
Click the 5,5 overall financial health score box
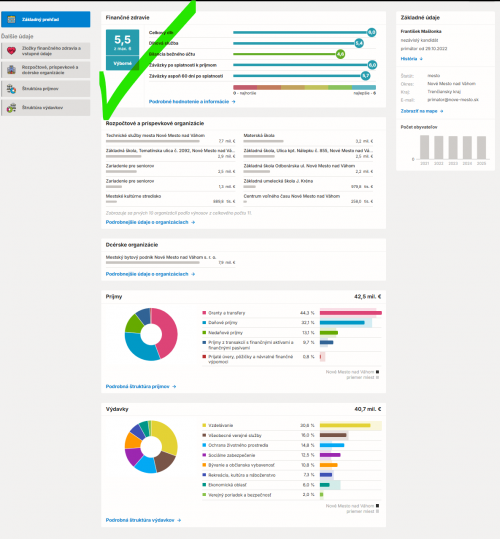[123, 50]
